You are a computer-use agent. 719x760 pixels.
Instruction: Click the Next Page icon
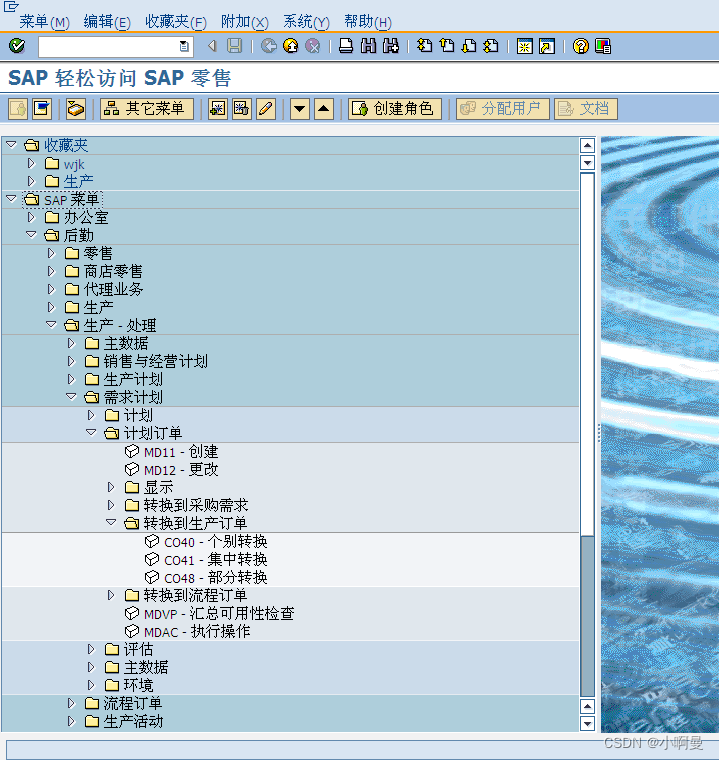click(x=469, y=46)
